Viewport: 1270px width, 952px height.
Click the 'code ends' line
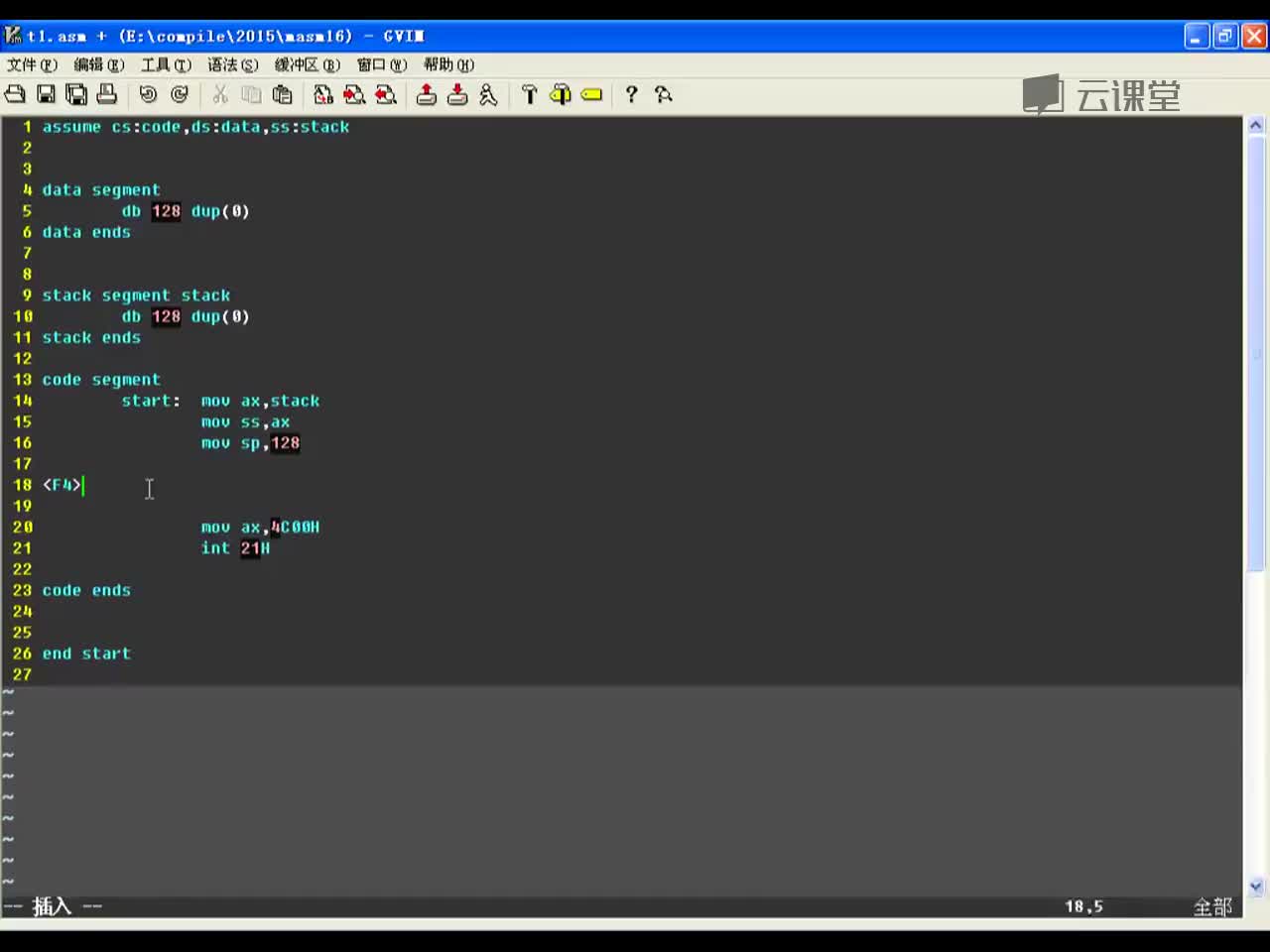click(86, 590)
